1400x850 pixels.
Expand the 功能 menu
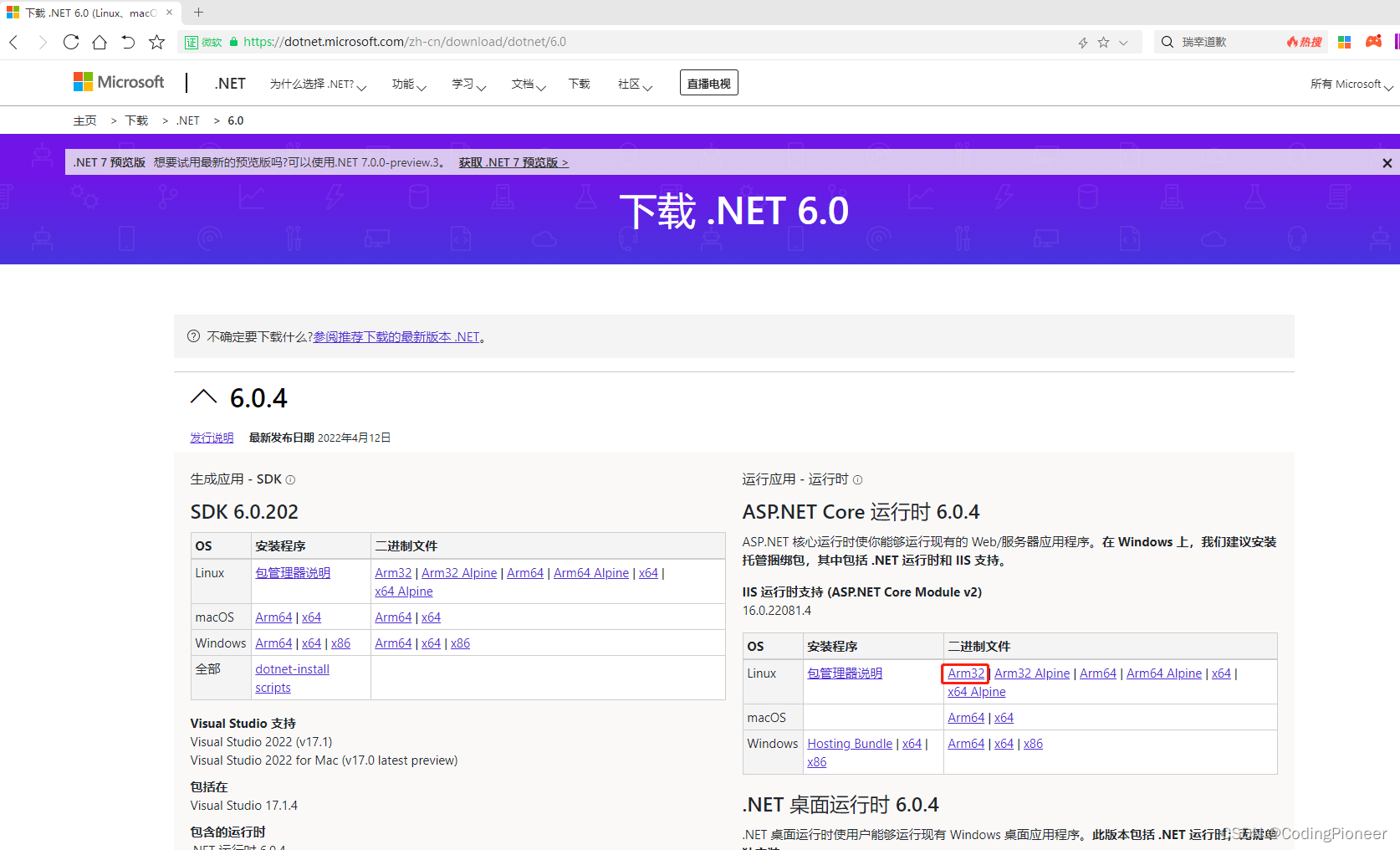[x=409, y=84]
